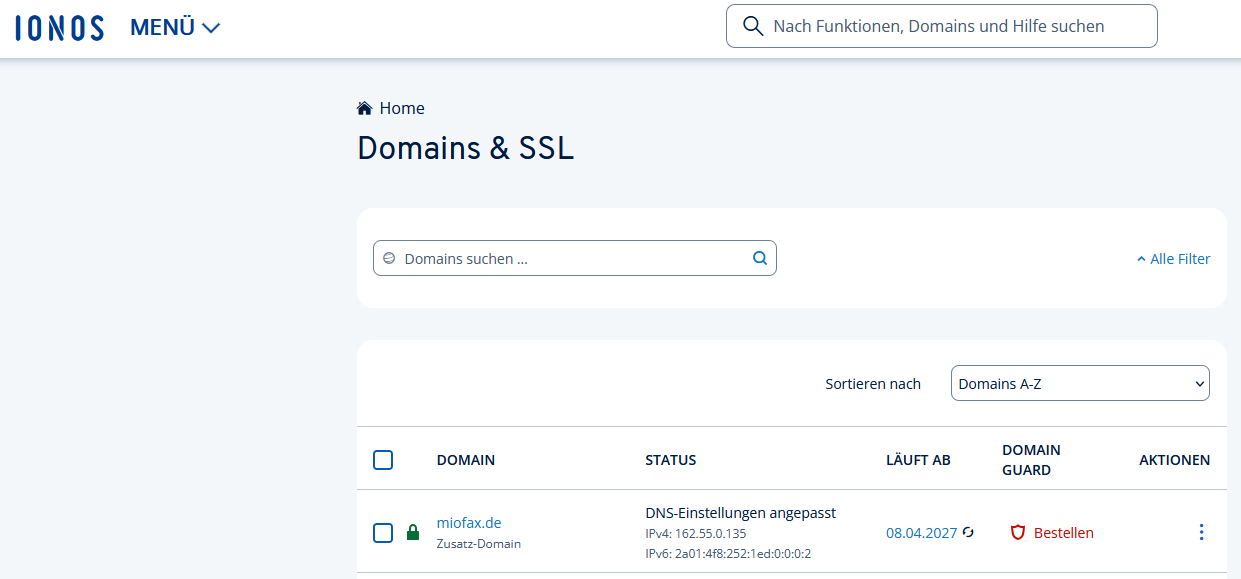Open the MENÜ dropdown

(175, 28)
